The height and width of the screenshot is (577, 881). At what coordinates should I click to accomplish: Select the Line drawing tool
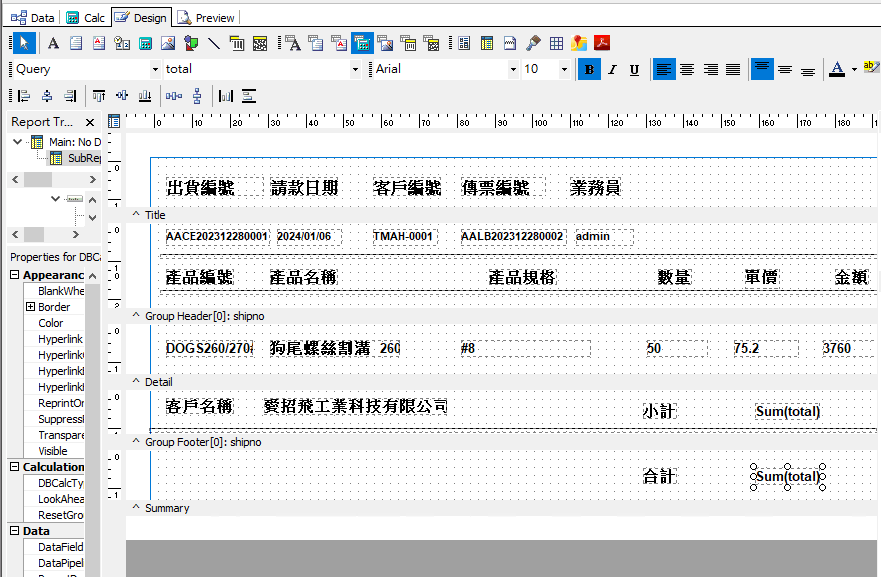tap(214, 43)
